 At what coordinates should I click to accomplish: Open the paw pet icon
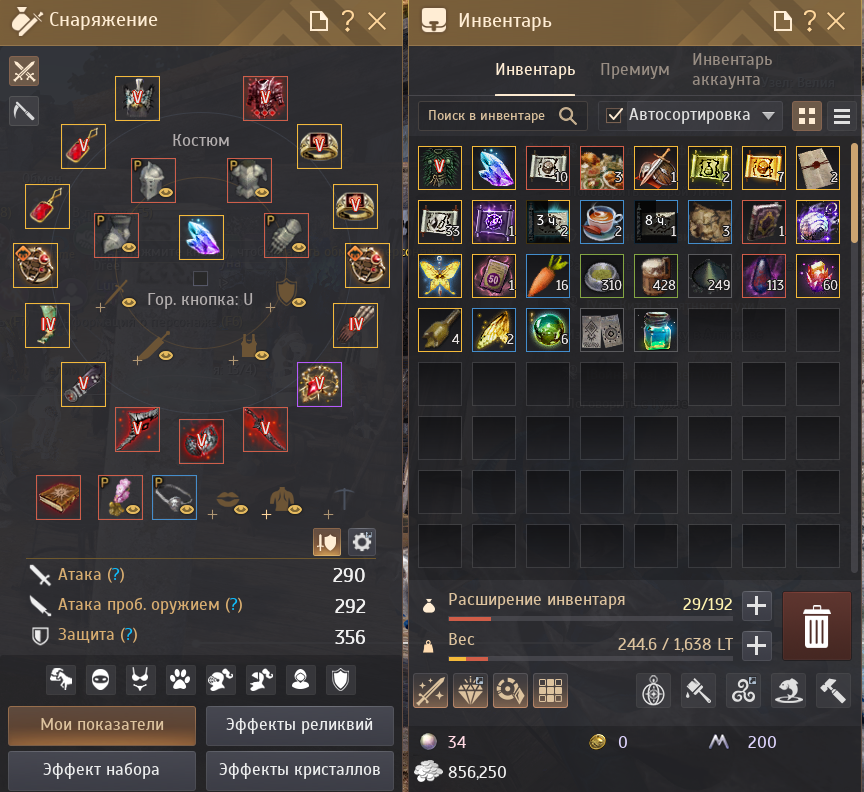[x=180, y=680]
